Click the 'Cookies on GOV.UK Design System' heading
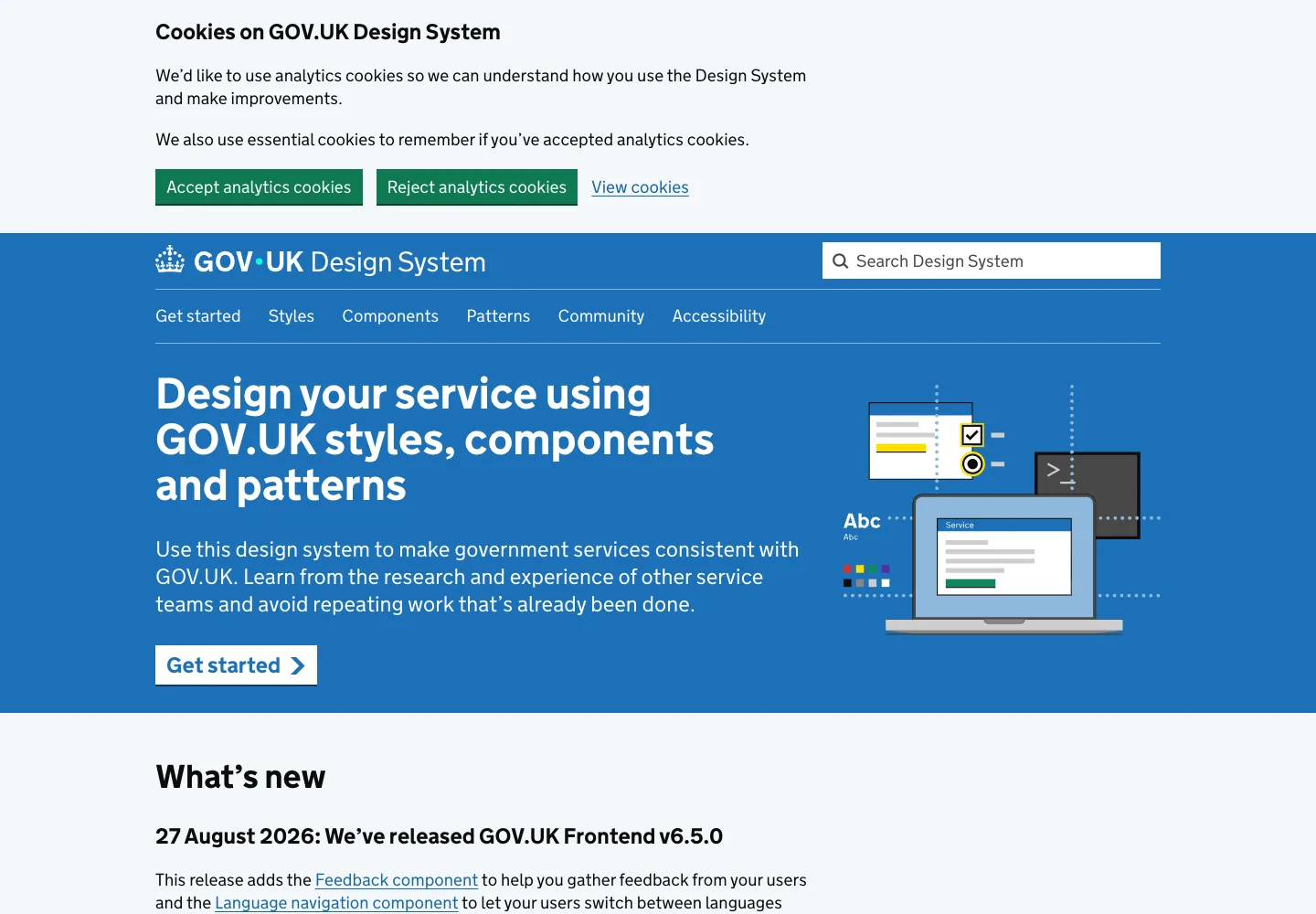 pos(328,32)
